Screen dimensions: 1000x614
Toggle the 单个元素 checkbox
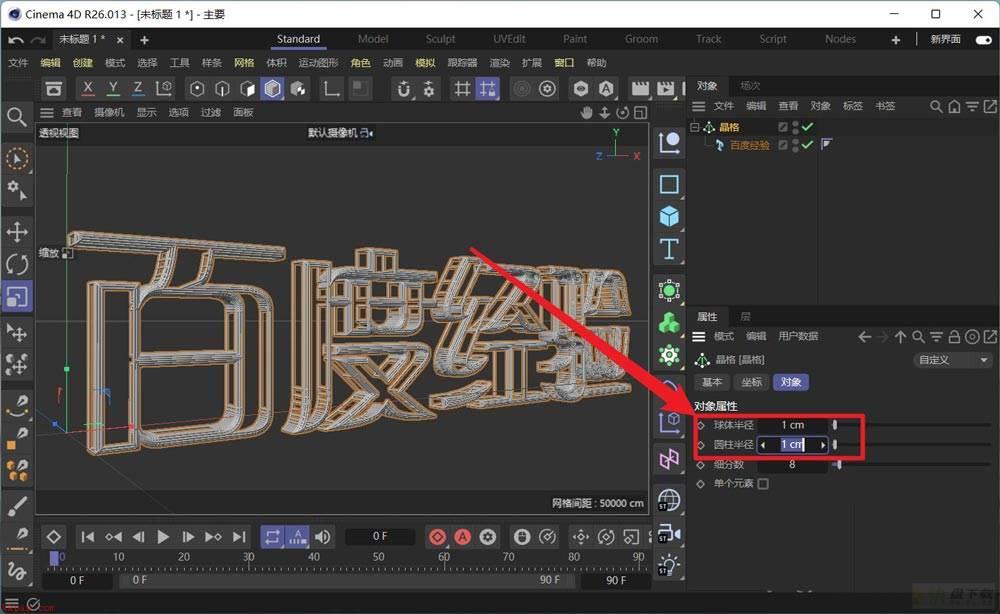(763, 484)
